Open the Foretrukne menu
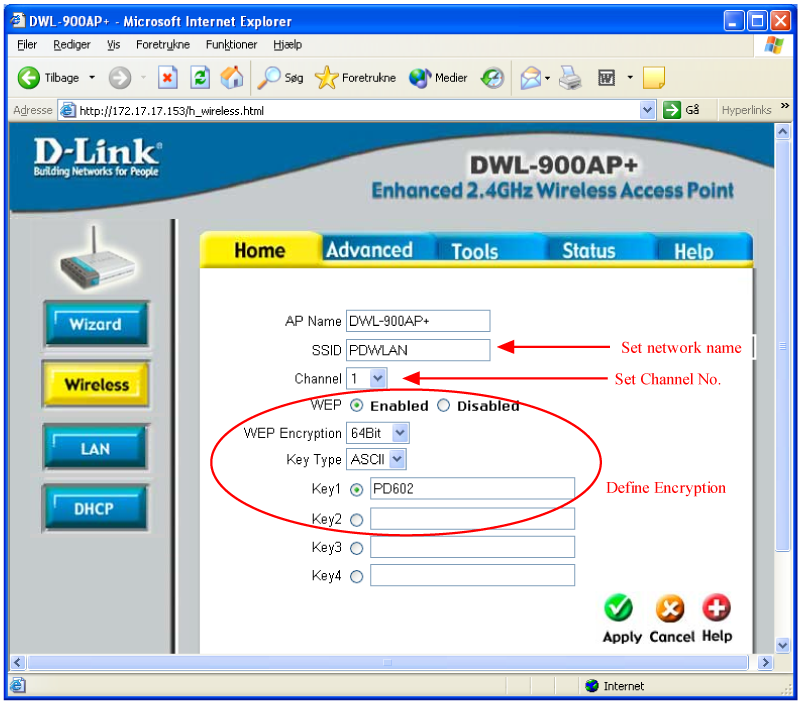 click(163, 45)
